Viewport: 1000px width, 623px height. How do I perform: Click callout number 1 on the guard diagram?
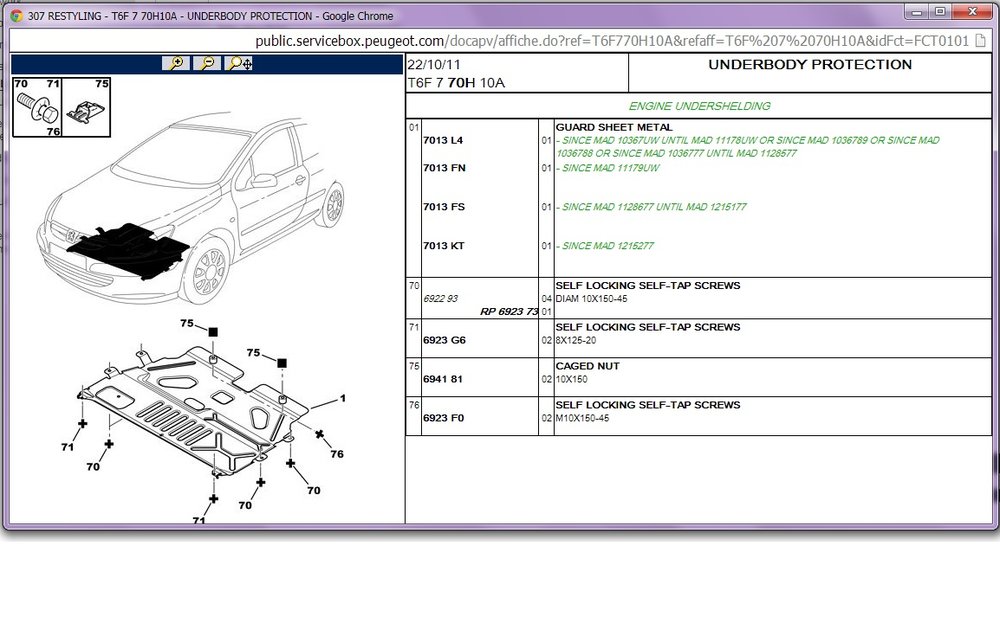pyautogui.click(x=342, y=399)
